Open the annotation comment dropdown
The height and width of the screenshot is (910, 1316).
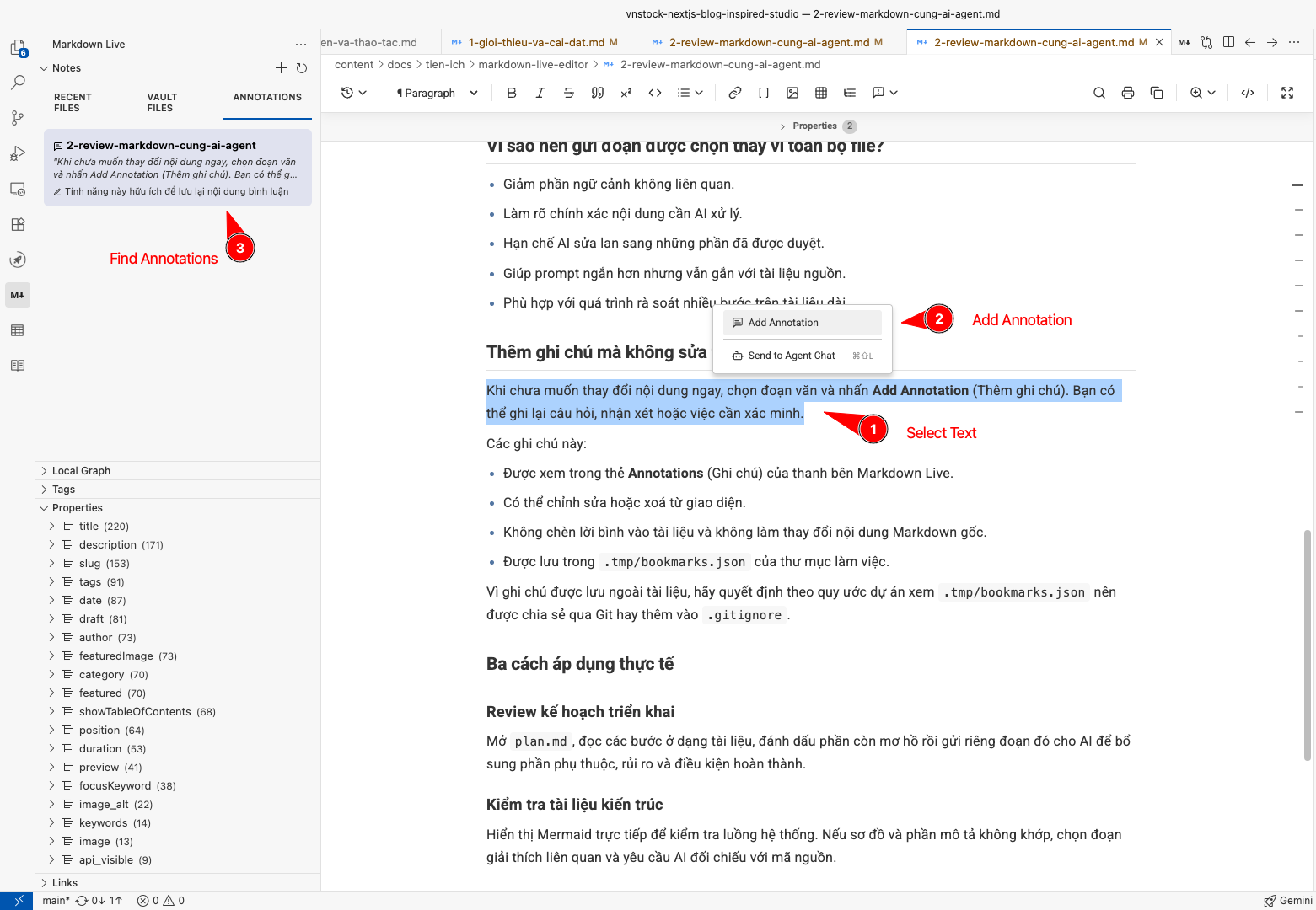click(885, 93)
